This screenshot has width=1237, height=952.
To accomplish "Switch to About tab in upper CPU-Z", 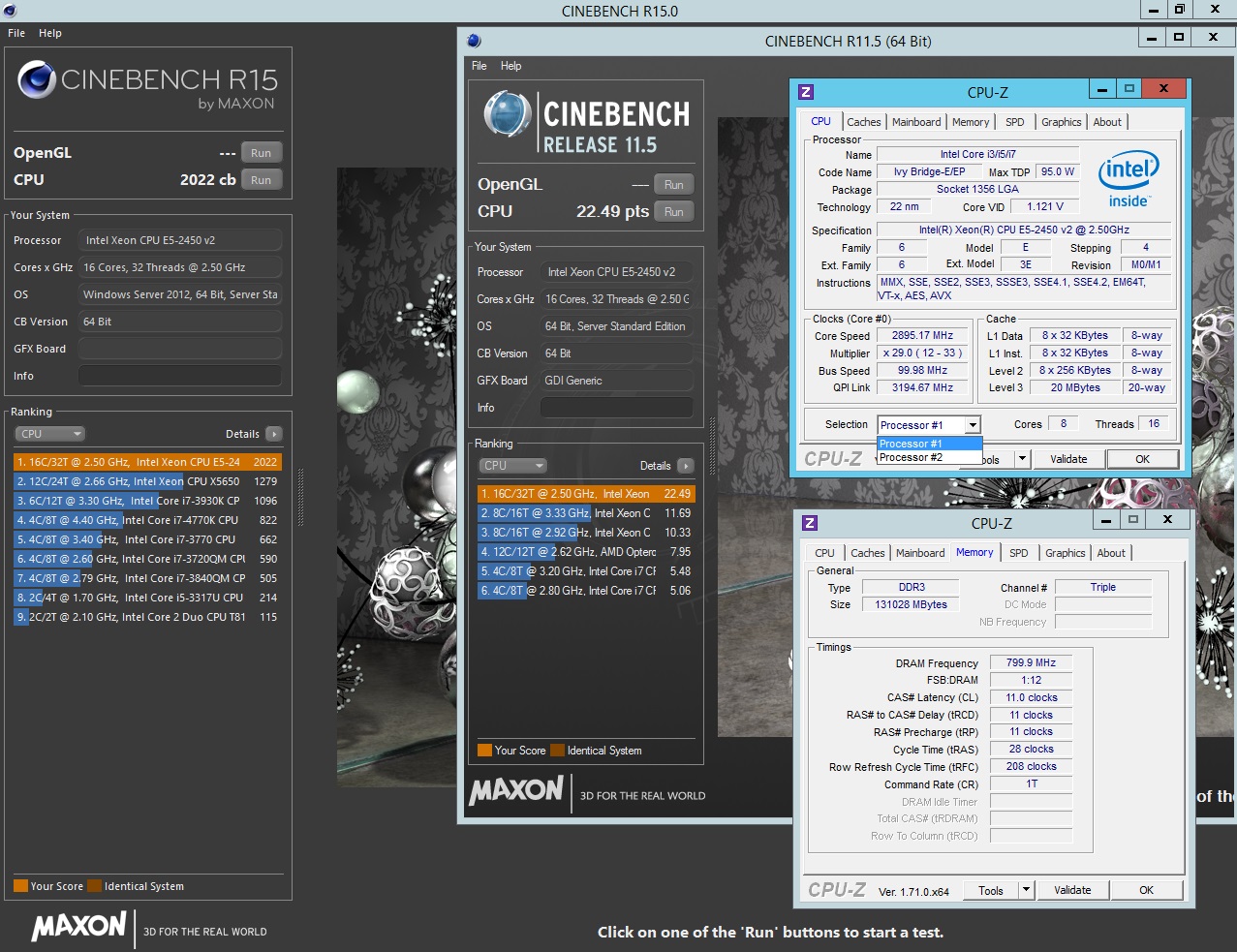I will [x=1107, y=122].
